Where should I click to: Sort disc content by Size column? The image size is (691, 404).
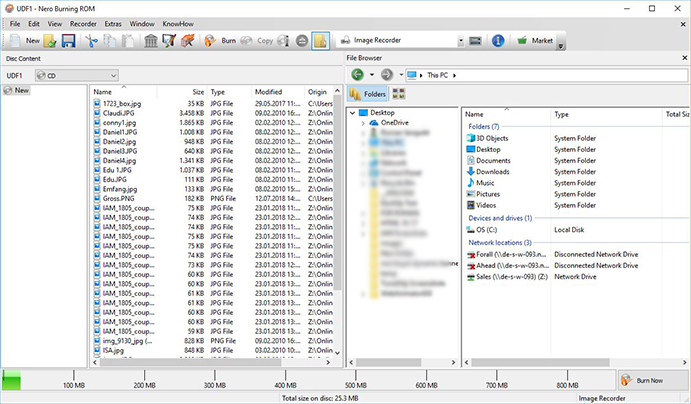click(x=182, y=92)
